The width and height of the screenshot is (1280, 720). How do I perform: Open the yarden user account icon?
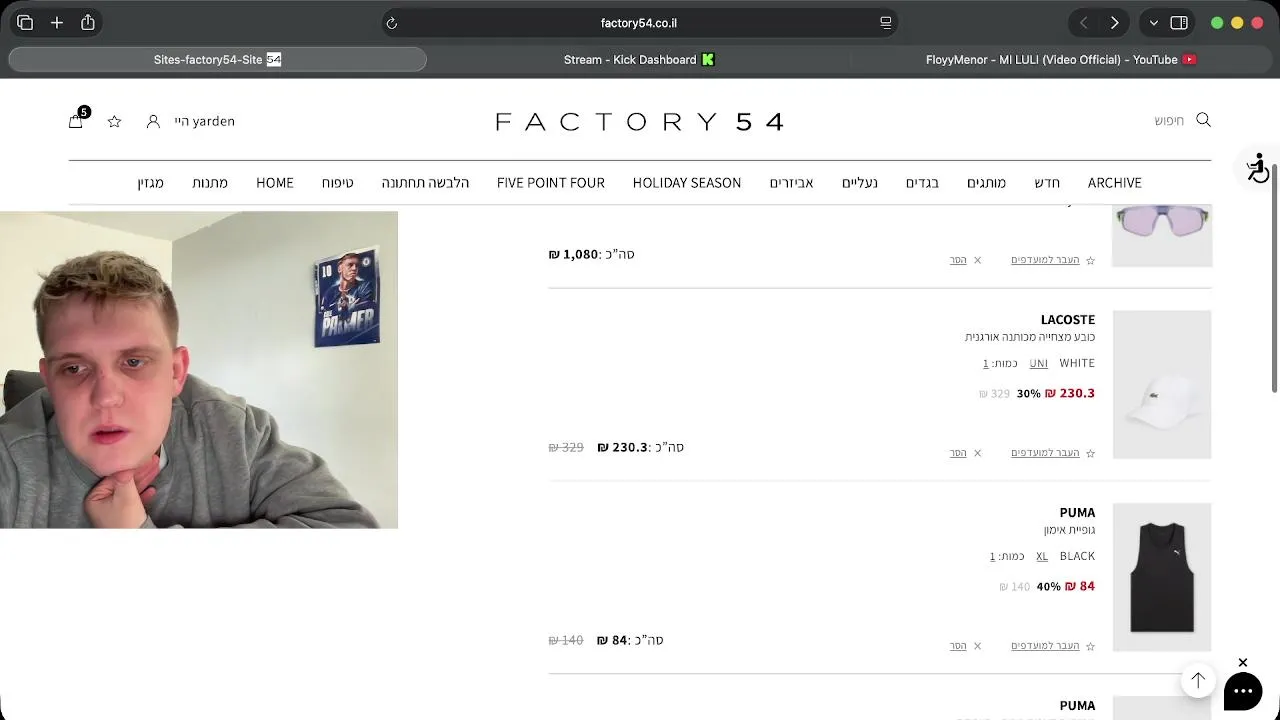[x=153, y=121]
